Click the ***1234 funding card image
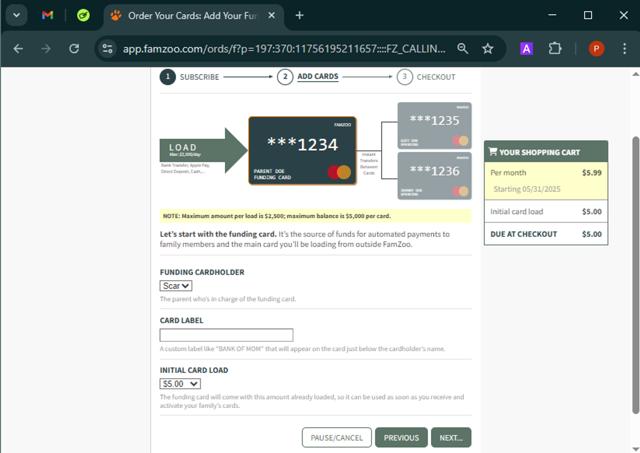640x453 pixels. click(x=302, y=151)
